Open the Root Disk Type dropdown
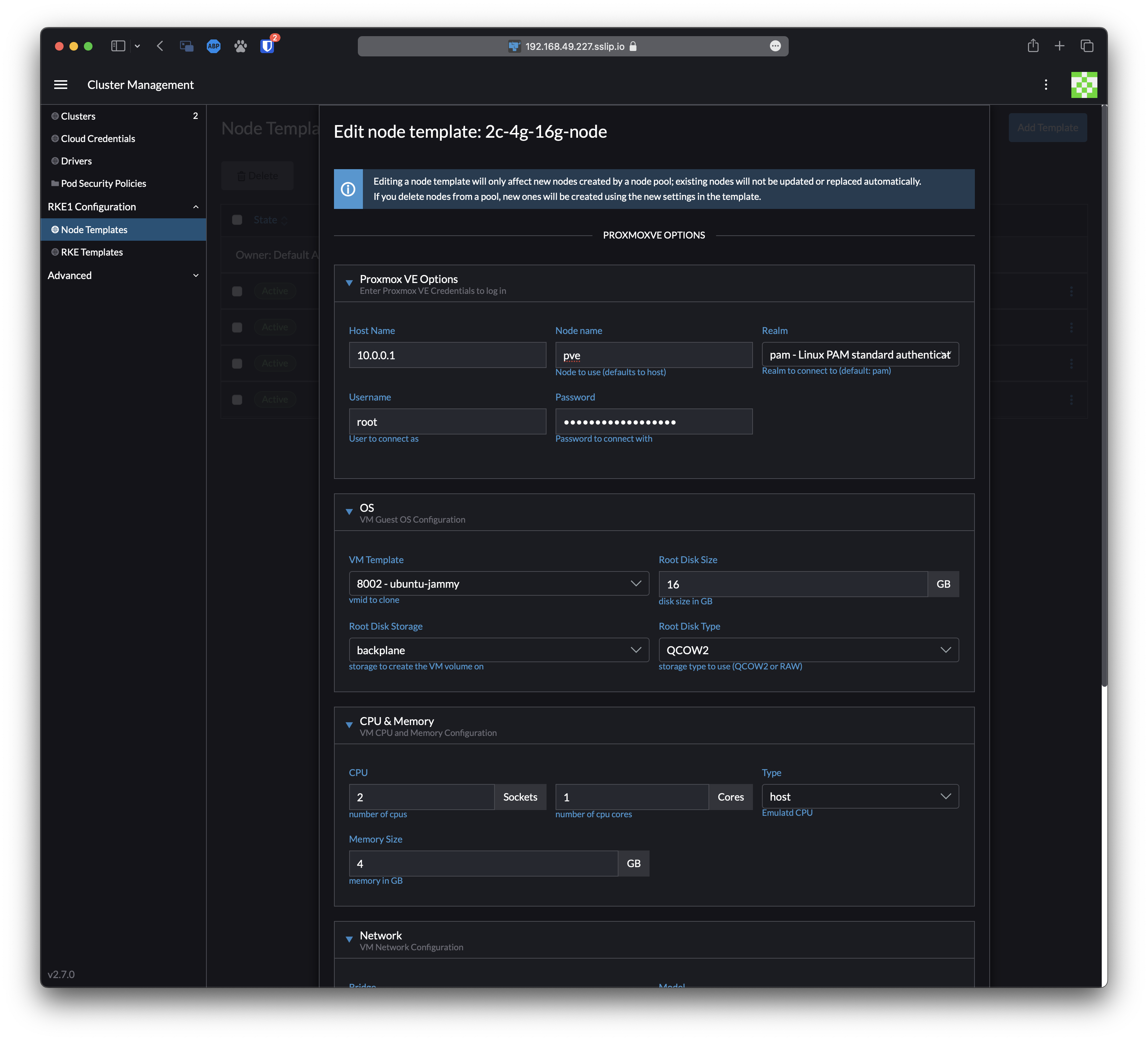This screenshot has width=1148, height=1041. (808, 650)
